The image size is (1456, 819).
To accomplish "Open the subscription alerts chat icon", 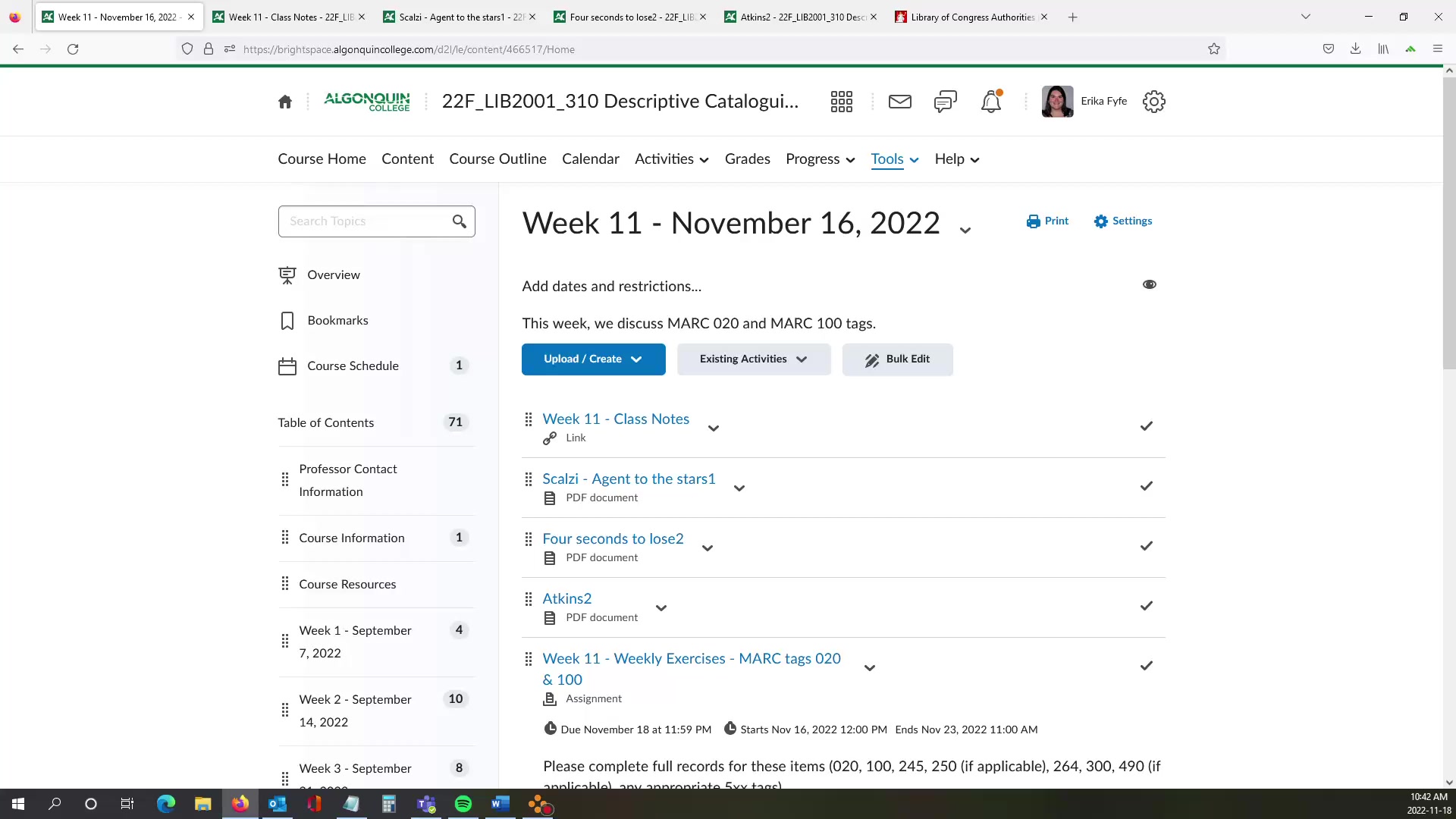I will click(x=945, y=102).
